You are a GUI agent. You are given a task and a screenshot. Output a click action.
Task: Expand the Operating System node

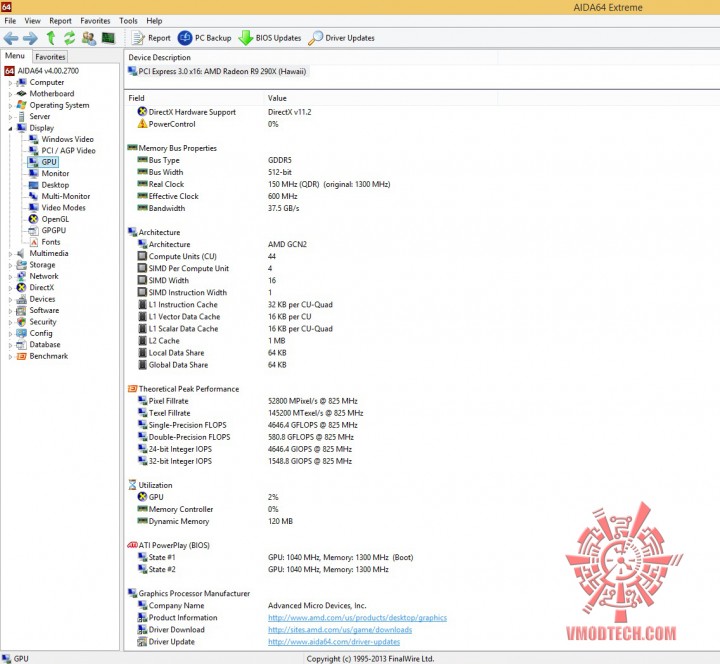10,106
